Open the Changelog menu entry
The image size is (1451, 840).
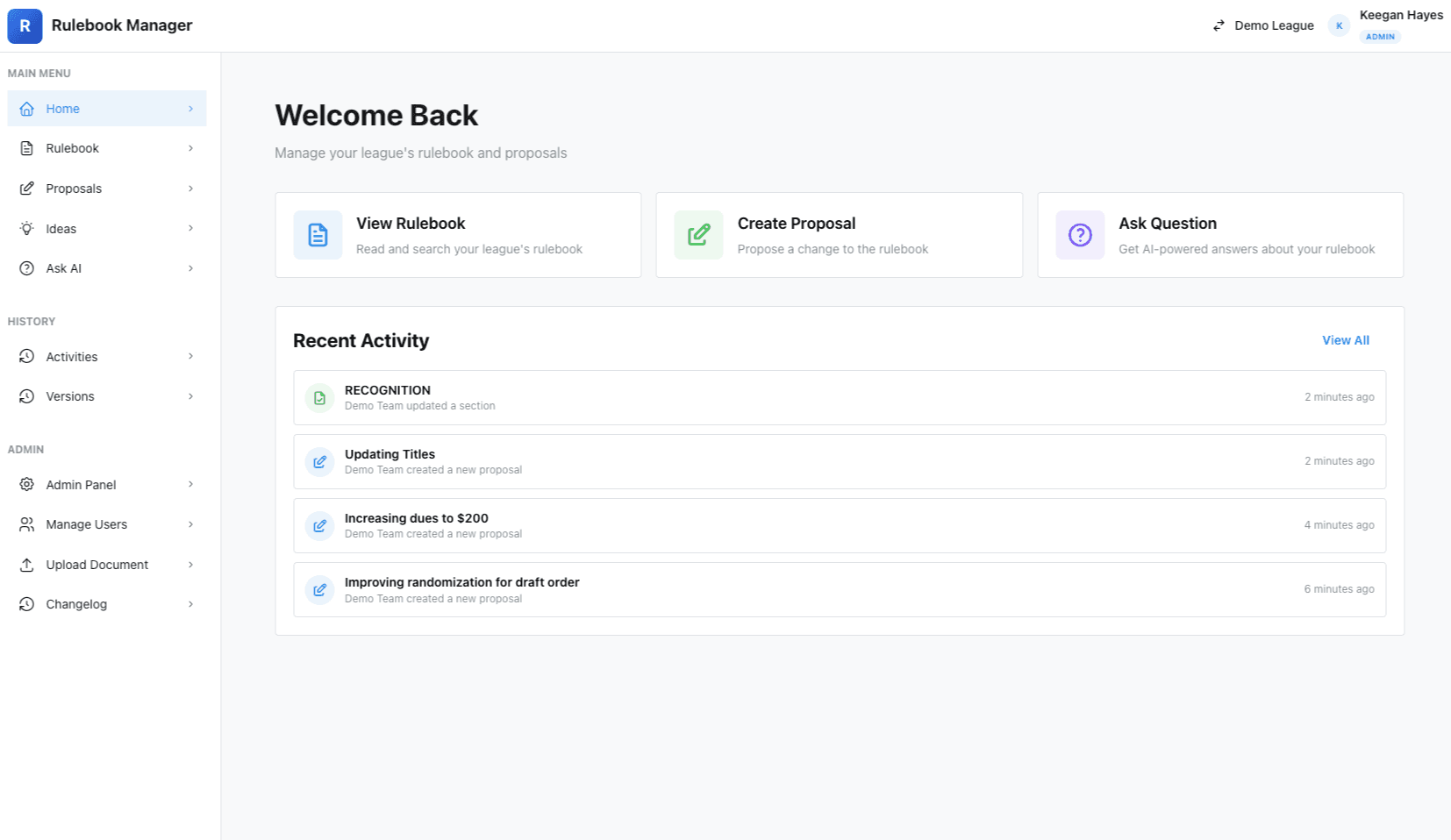[x=76, y=603]
